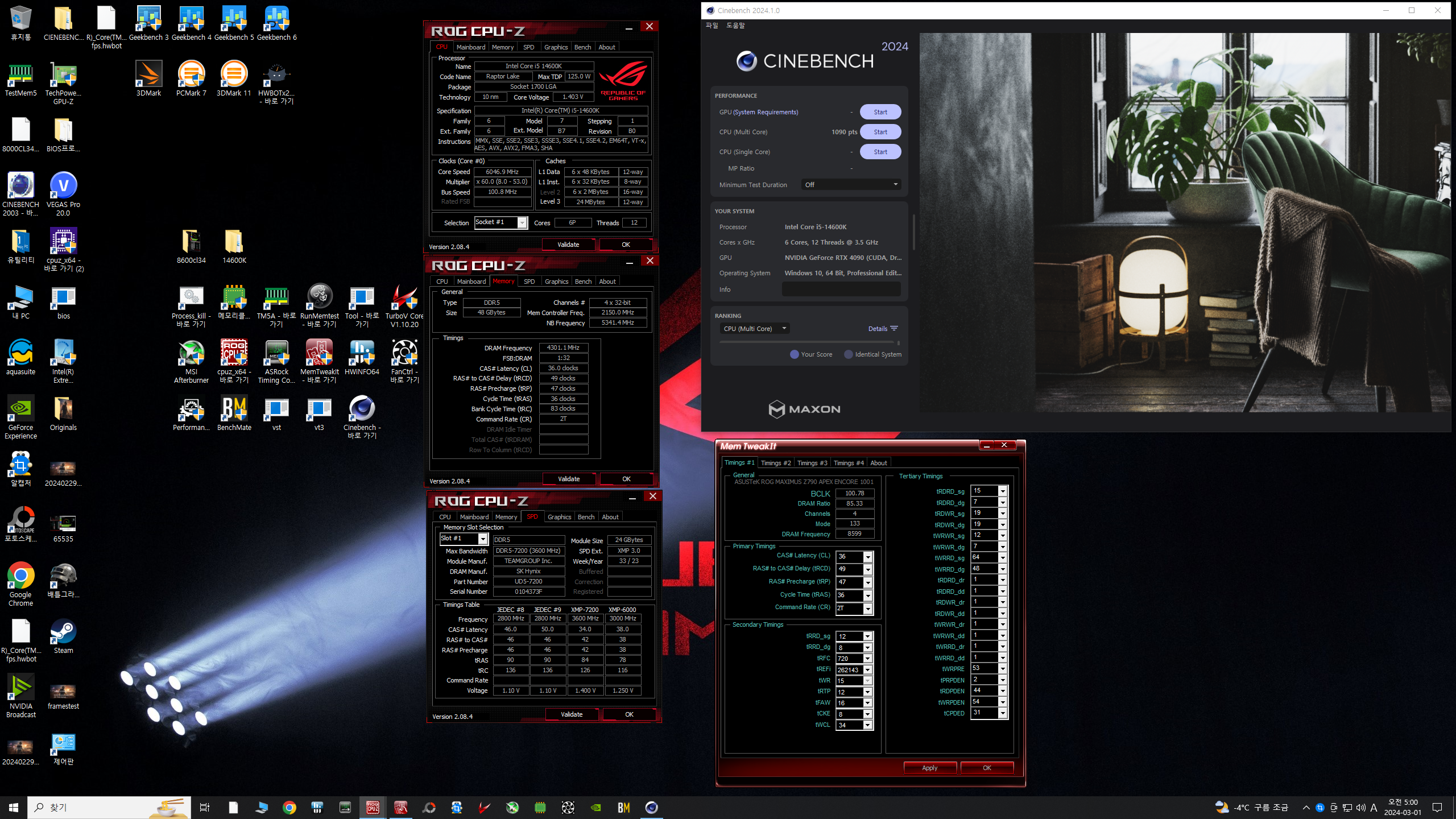
Task: Select the HWiNFO64 desktop icon
Action: [362, 358]
